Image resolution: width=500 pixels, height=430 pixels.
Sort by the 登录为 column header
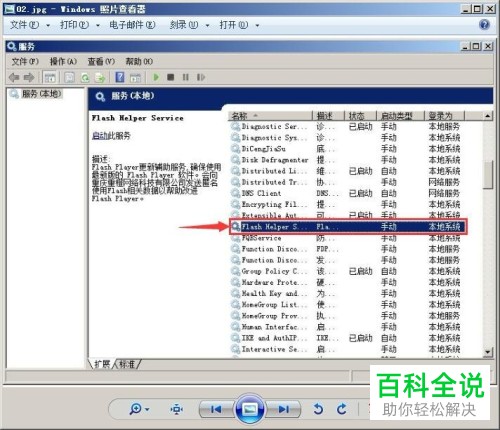click(444, 116)
